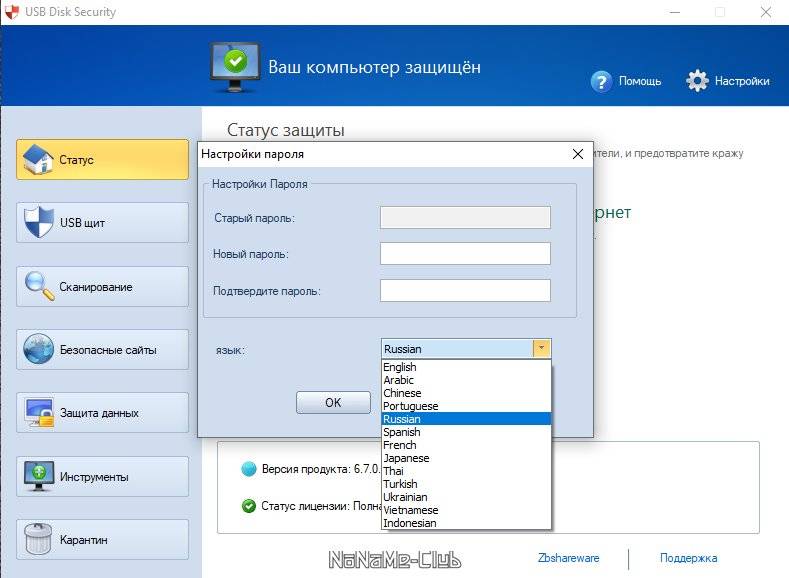Open the Zbshareware link
The image size is (789, 578).
pyautogui.click(x=569, y=558)
